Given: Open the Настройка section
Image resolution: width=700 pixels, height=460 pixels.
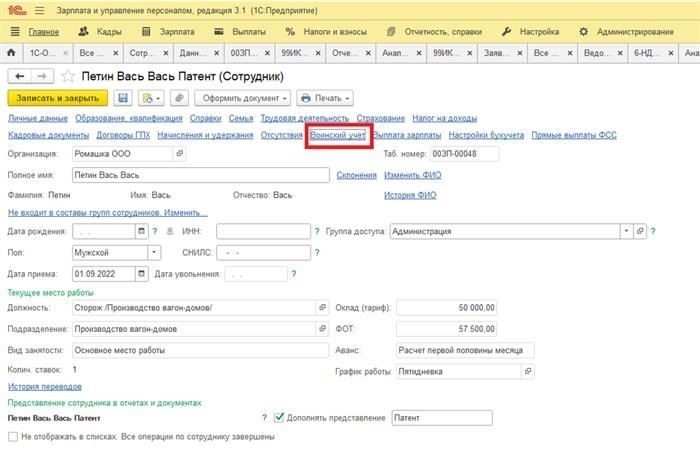Looking at the screenshot, I should [x=530, y=32].
